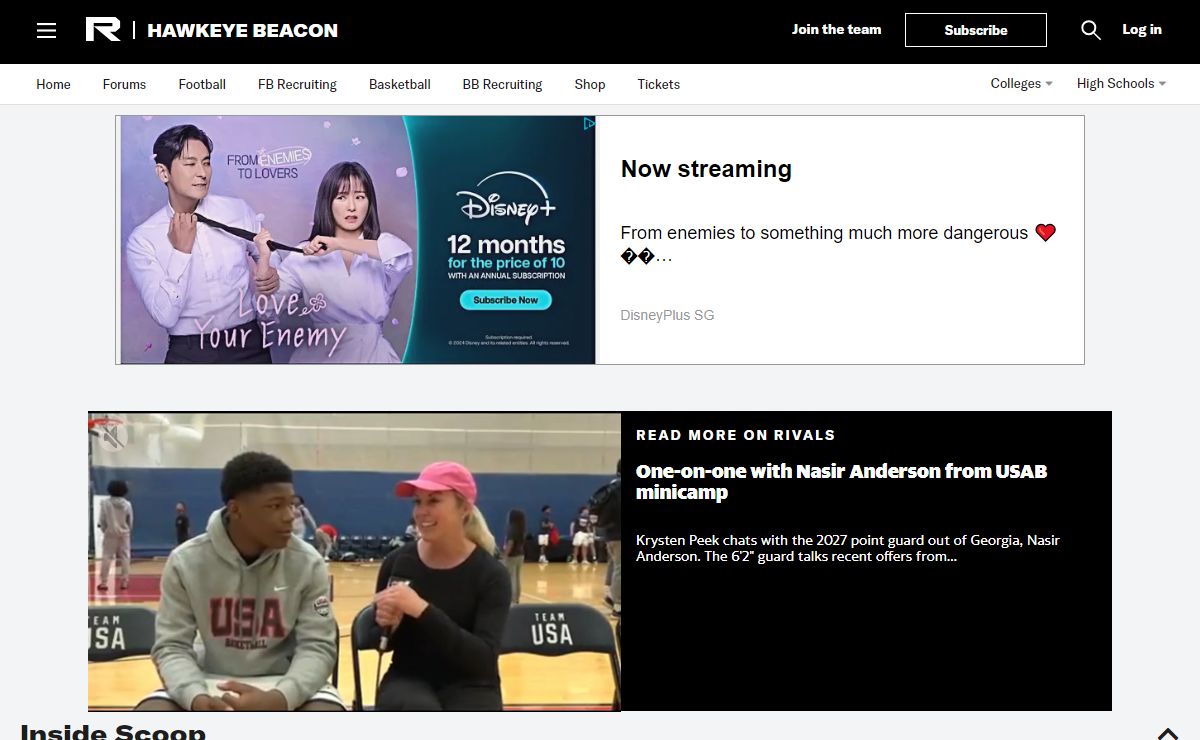1200x740 pixels.
Task: Click Join the team link
Action: 836,30
